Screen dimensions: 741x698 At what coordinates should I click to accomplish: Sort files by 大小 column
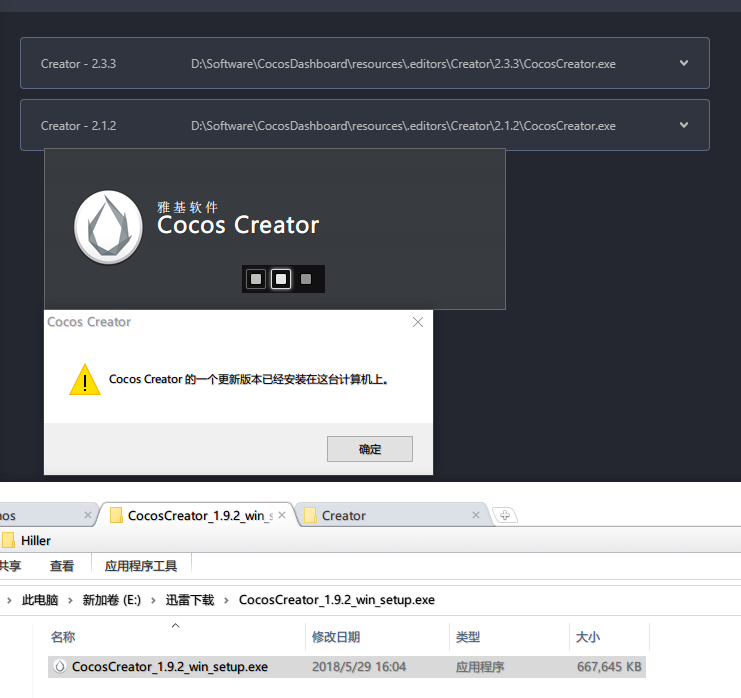click(588, 637)
